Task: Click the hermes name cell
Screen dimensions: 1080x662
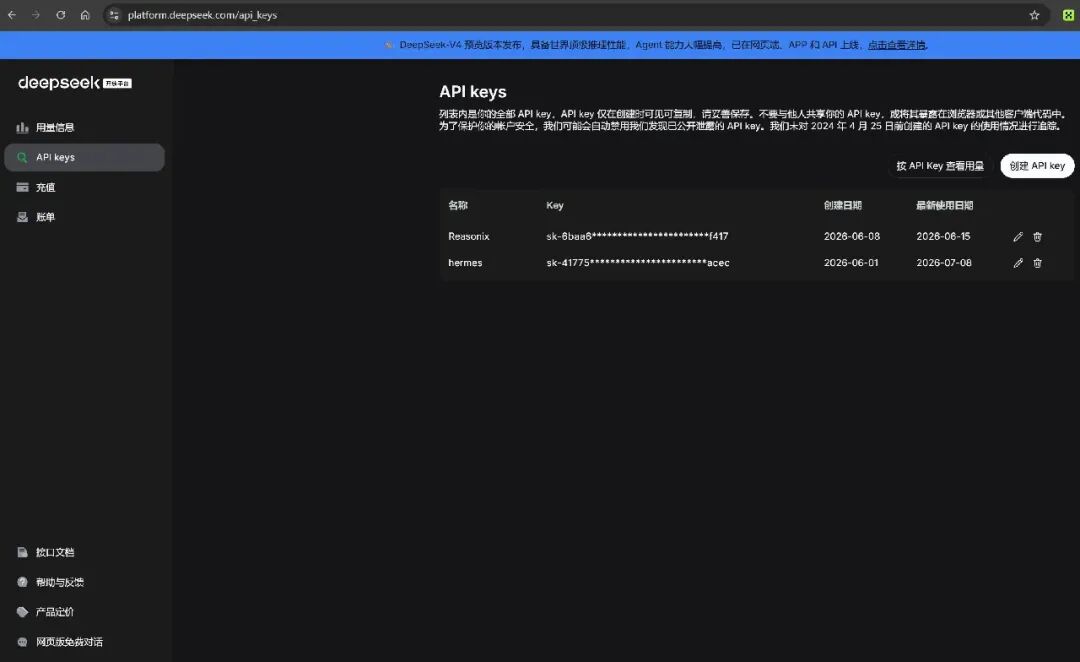Action: [465, 263]
